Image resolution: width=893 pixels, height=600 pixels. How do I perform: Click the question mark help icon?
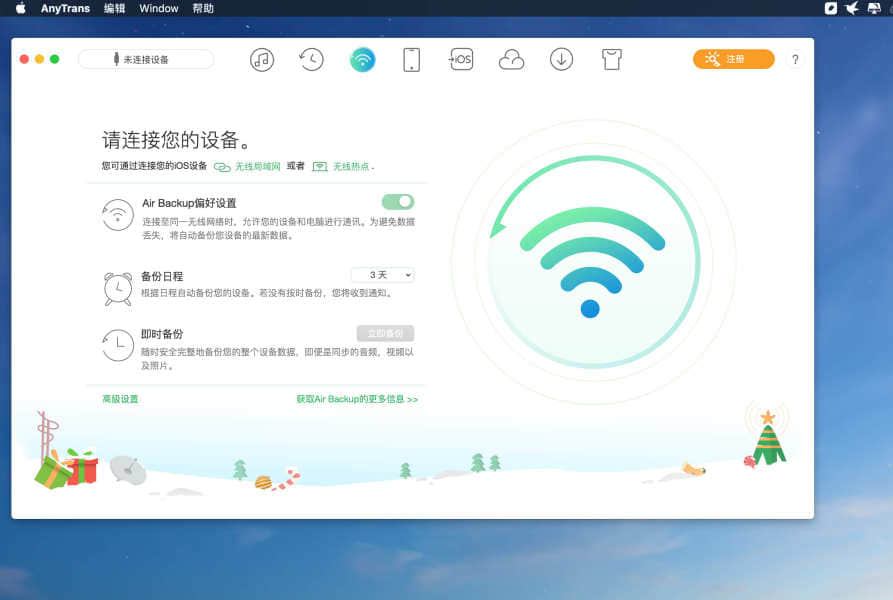[x=795, y=59]
